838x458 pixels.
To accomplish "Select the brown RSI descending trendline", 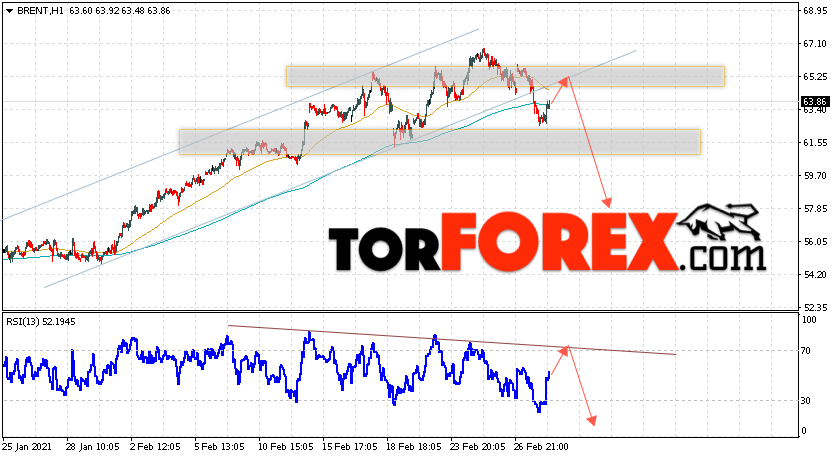I will (452, 340).
